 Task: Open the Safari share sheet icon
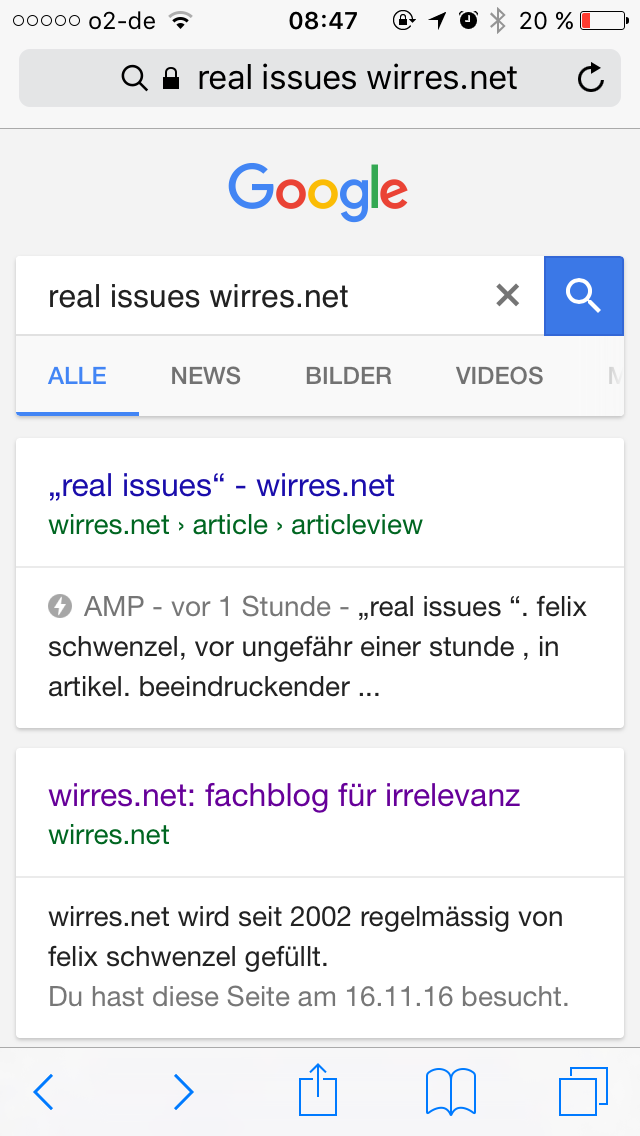click(x=318, y=1089)
